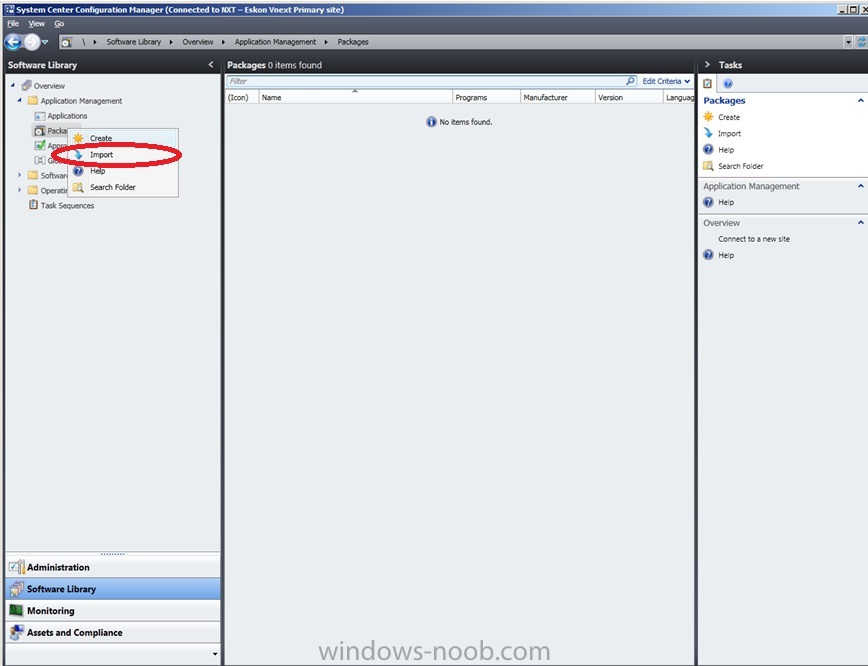
Task: Collapse the Overview task section
Action: (x=860, y=223)
